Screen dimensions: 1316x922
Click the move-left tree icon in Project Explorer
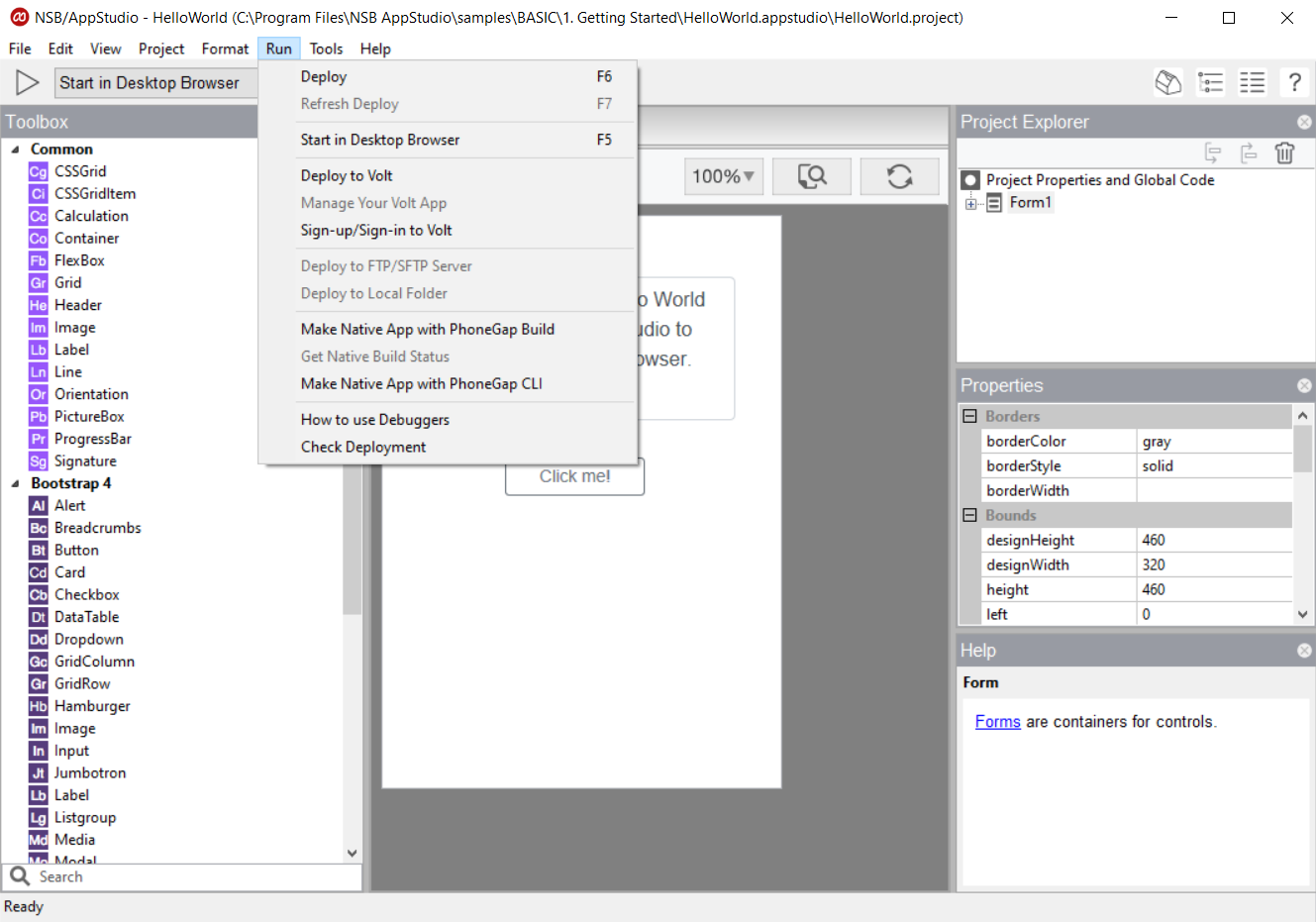1213,153
